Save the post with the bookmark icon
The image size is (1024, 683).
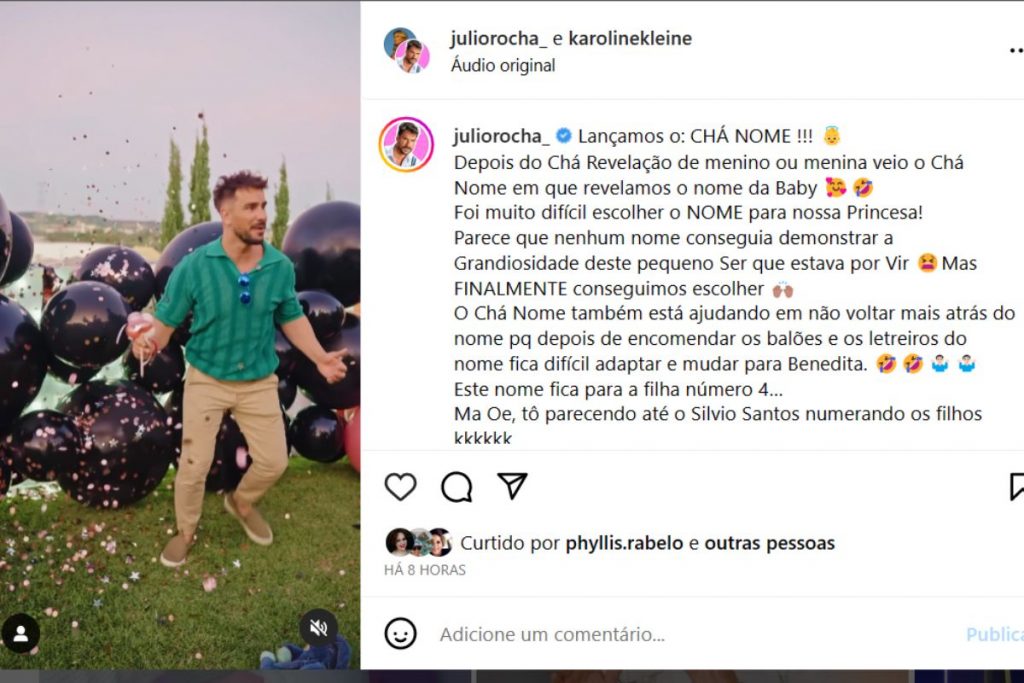[1016, 486]
